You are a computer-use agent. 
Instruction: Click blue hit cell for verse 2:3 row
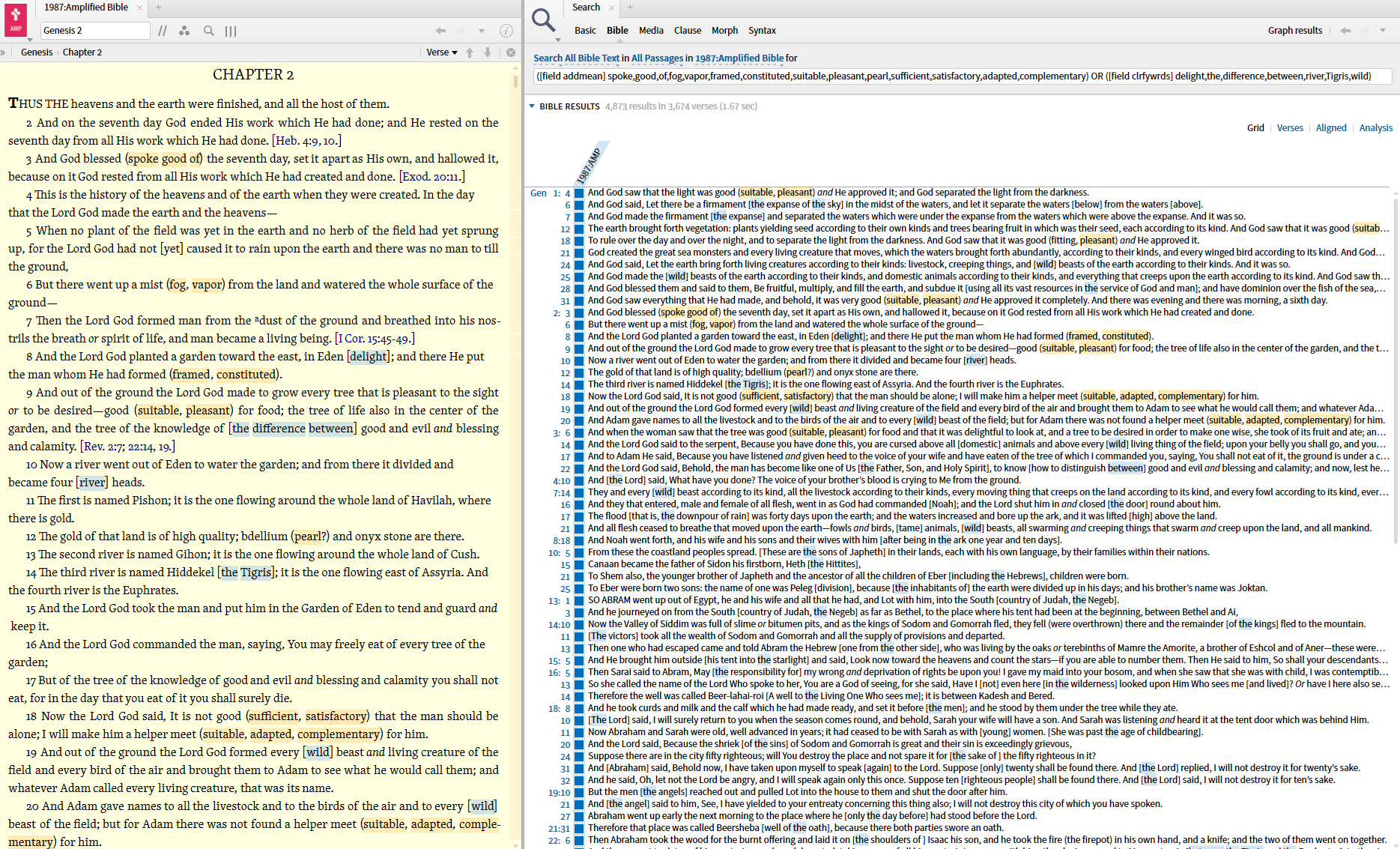pos(579,313)
